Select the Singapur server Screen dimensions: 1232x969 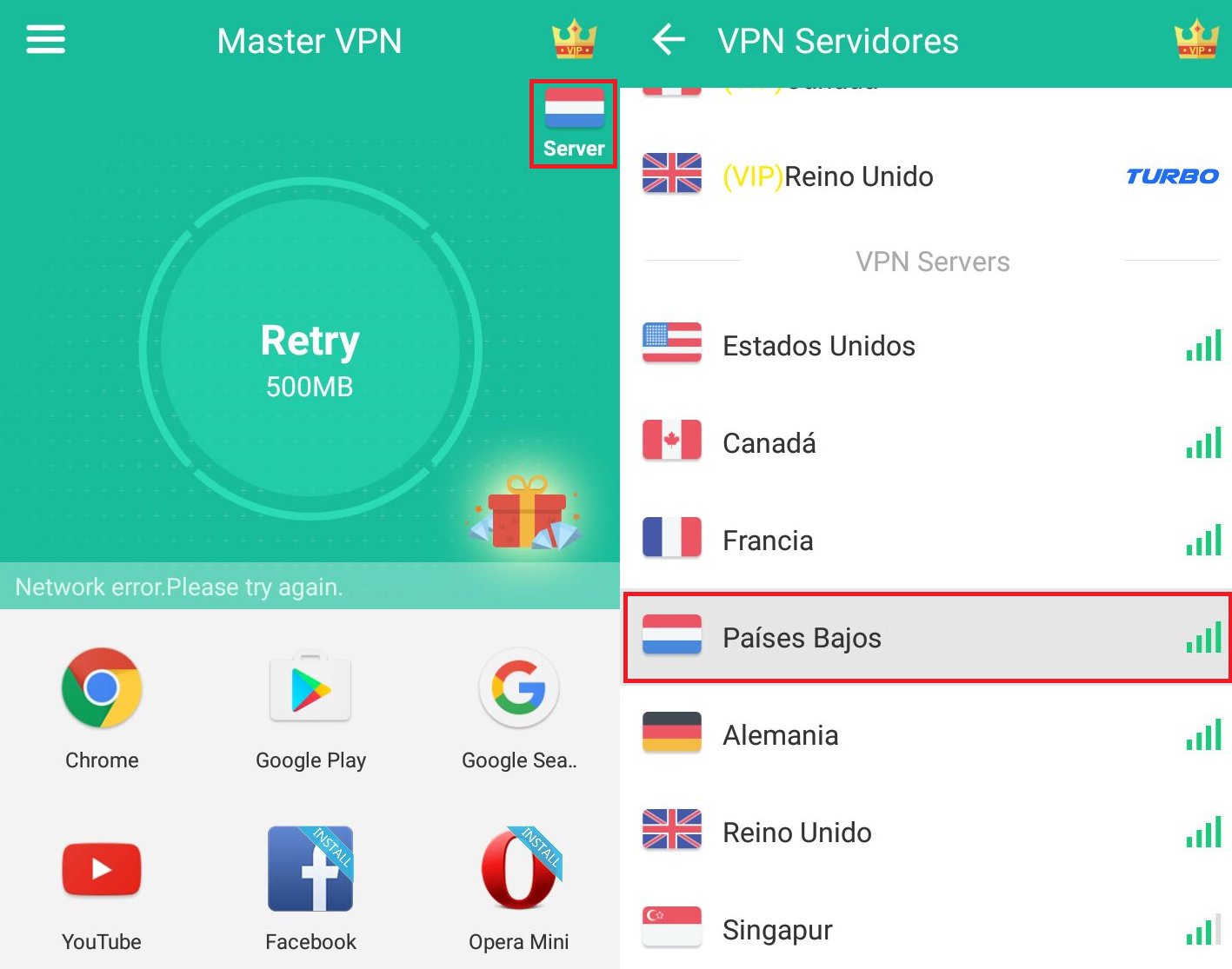tap(926, 930)
